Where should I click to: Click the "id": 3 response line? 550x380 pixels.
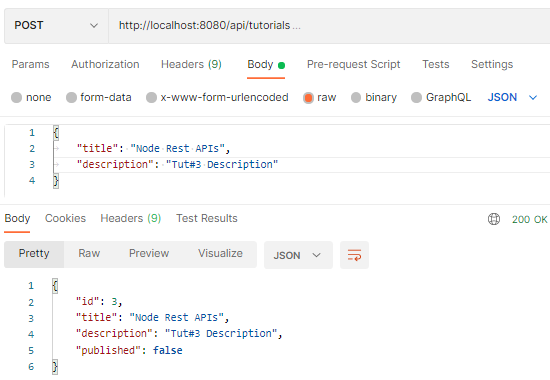(x=99, y=301)
